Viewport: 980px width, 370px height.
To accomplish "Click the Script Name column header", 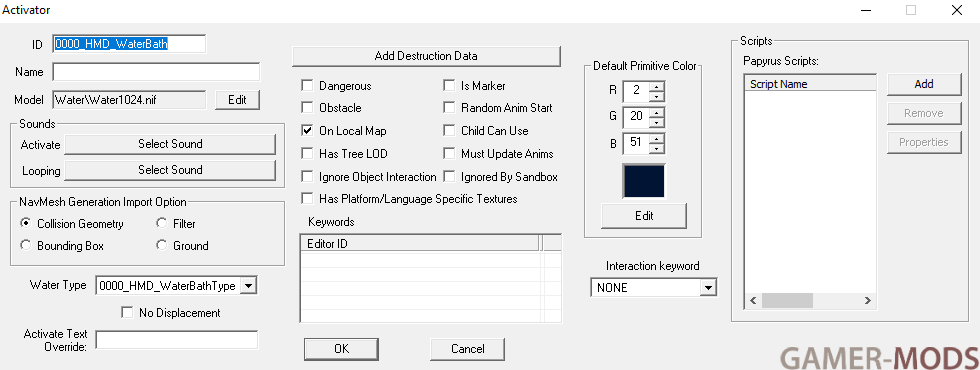I will coord(811,84).
